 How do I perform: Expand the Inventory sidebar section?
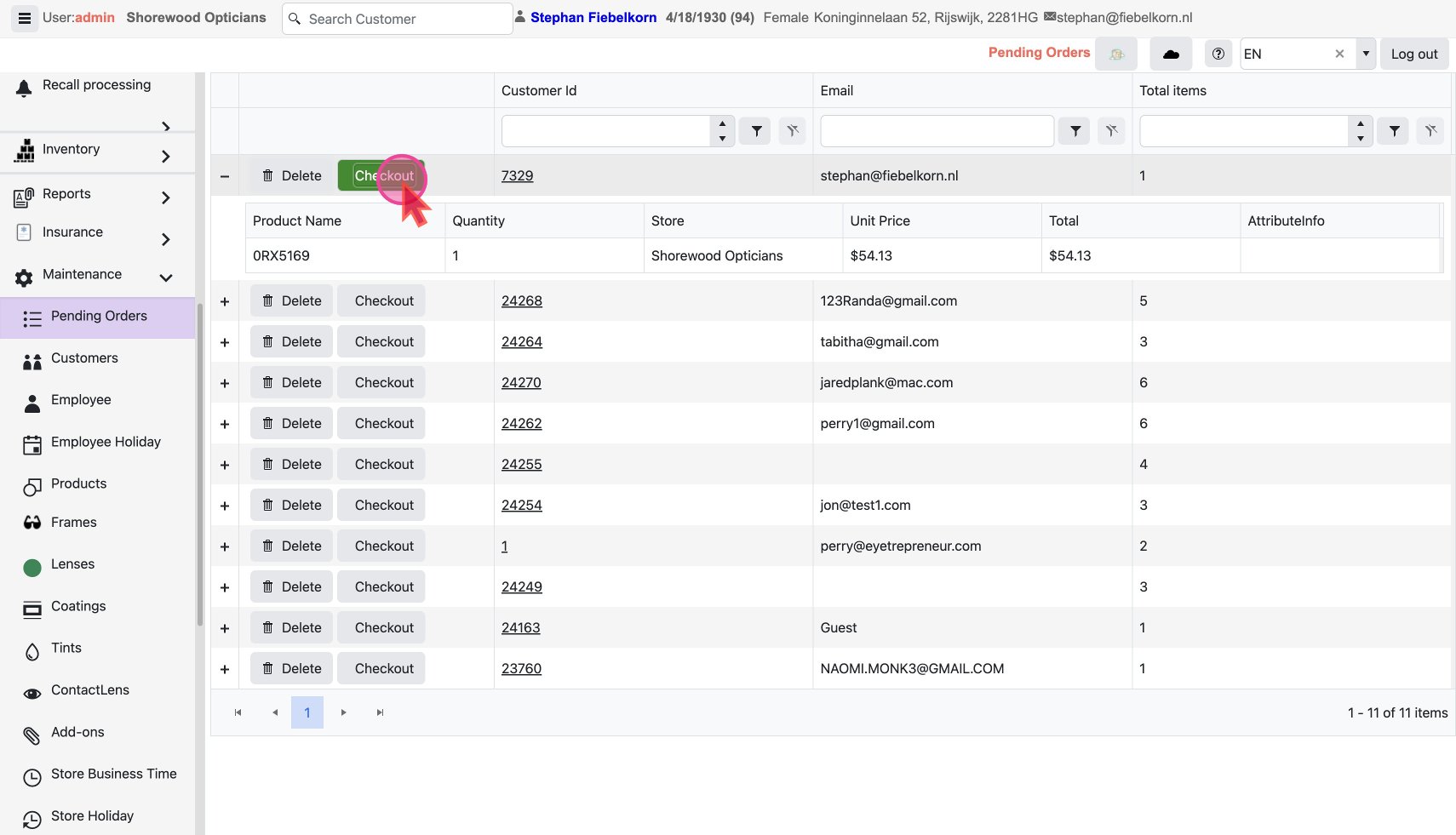point(165,157)
